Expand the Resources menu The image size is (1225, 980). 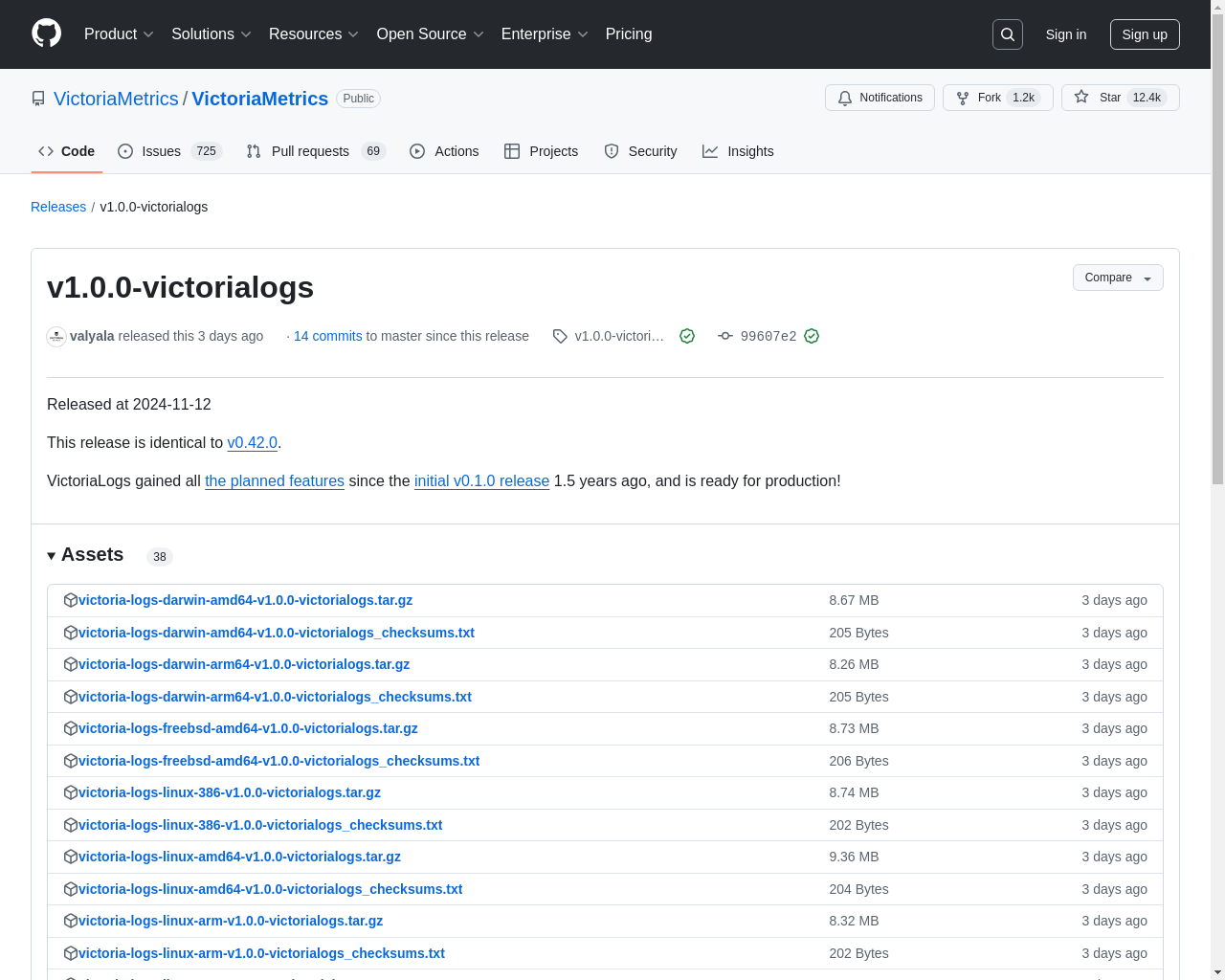pos(313,34)
